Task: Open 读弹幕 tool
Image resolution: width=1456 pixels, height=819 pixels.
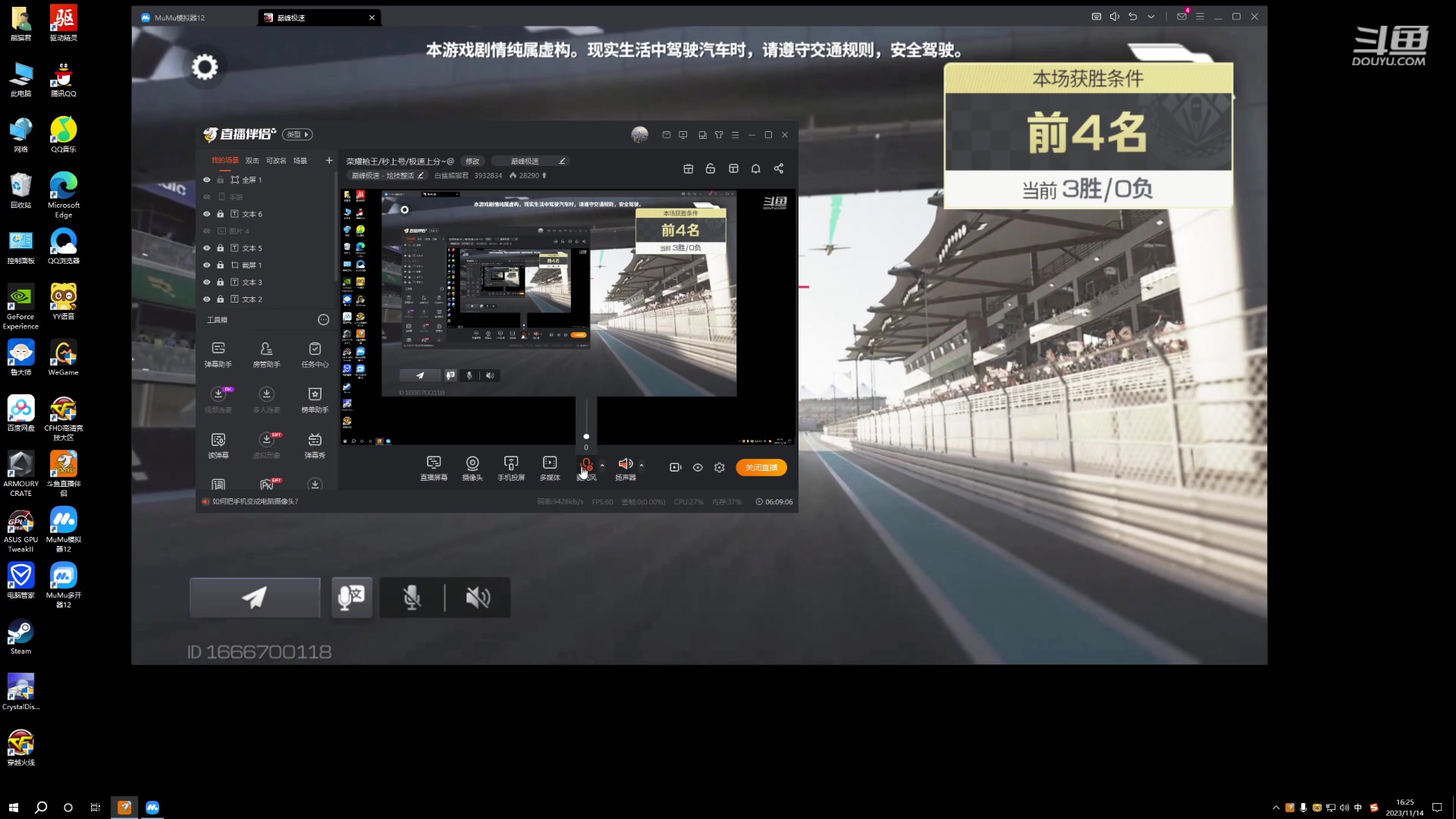Action: pos(218,445)
